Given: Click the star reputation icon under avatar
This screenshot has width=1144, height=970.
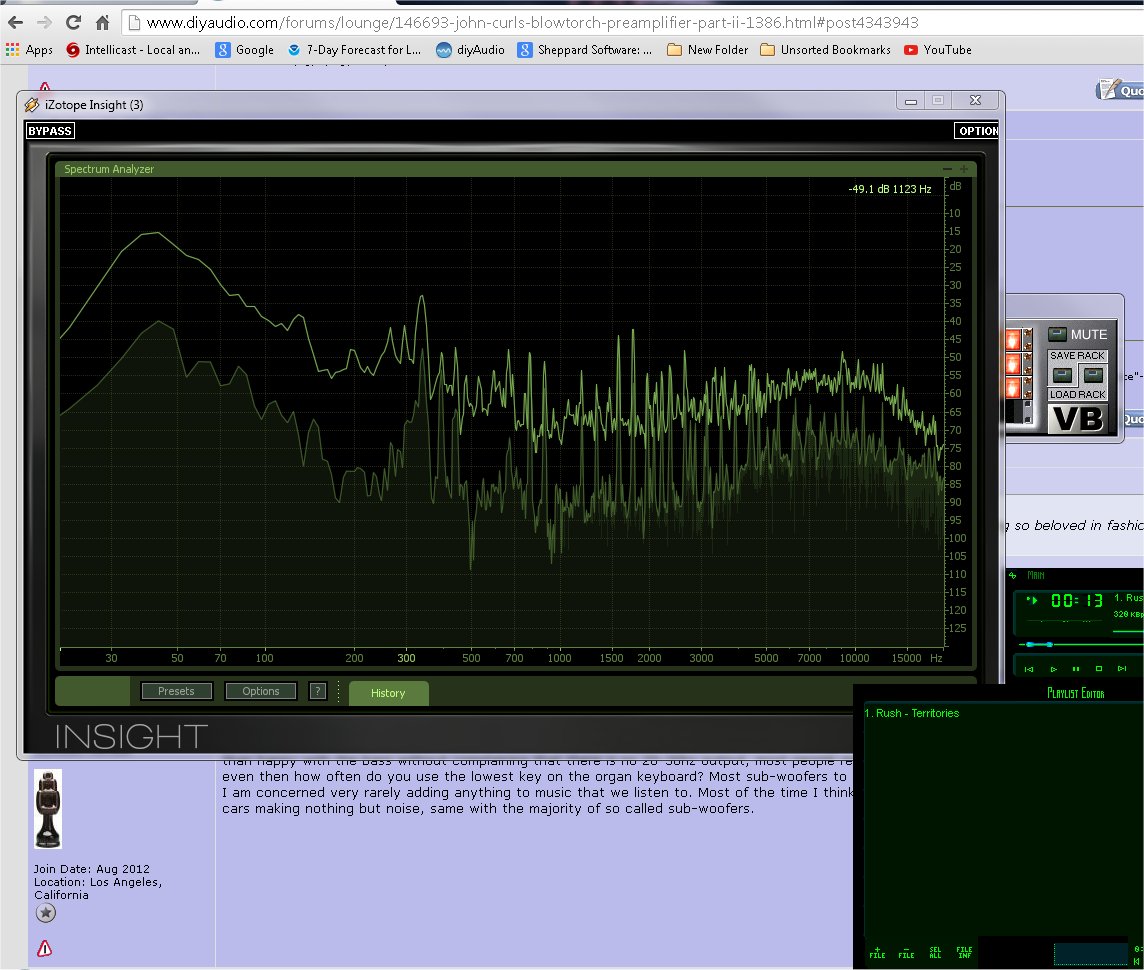Looking at the screenshot, I should (46, 912).
